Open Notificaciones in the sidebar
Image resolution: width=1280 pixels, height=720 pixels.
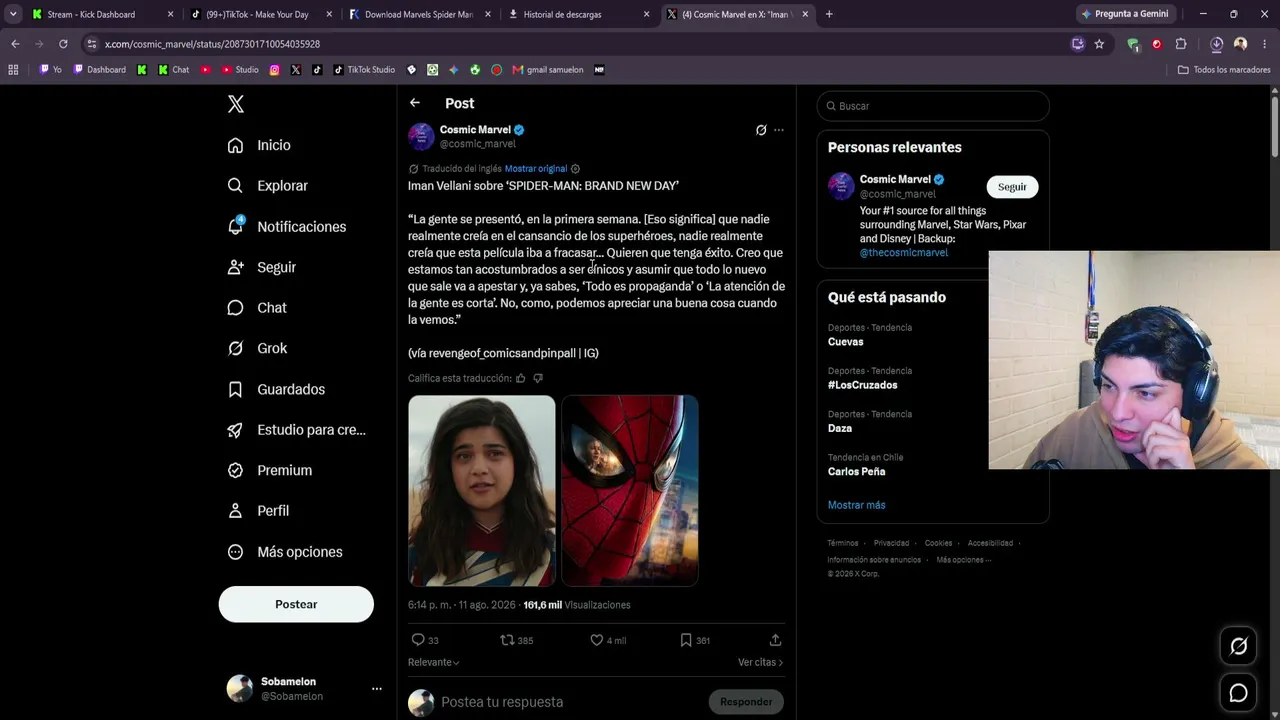point(286,227)
